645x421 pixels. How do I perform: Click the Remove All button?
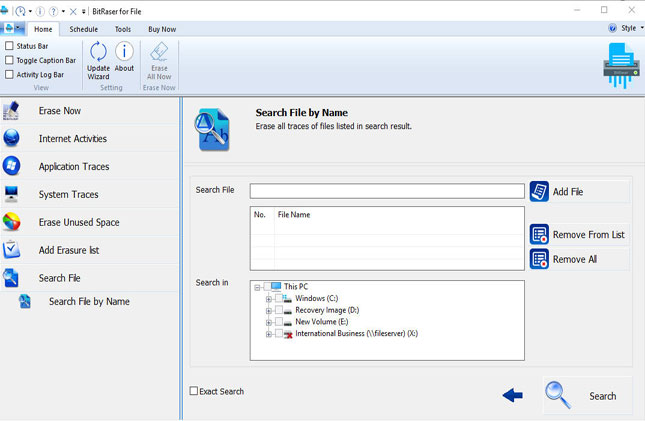(579, 259)
